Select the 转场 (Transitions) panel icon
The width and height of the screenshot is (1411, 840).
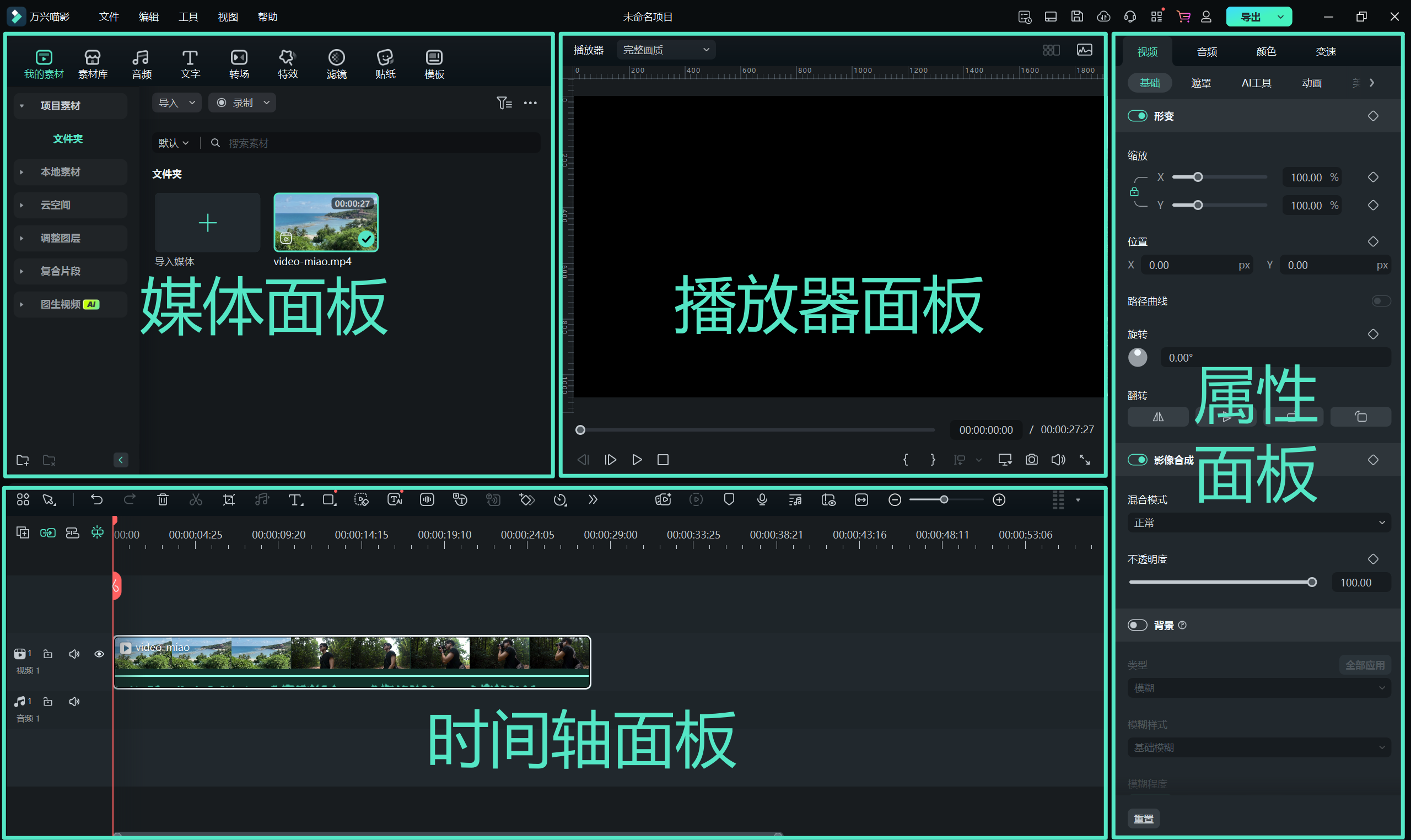pos(238,62)
